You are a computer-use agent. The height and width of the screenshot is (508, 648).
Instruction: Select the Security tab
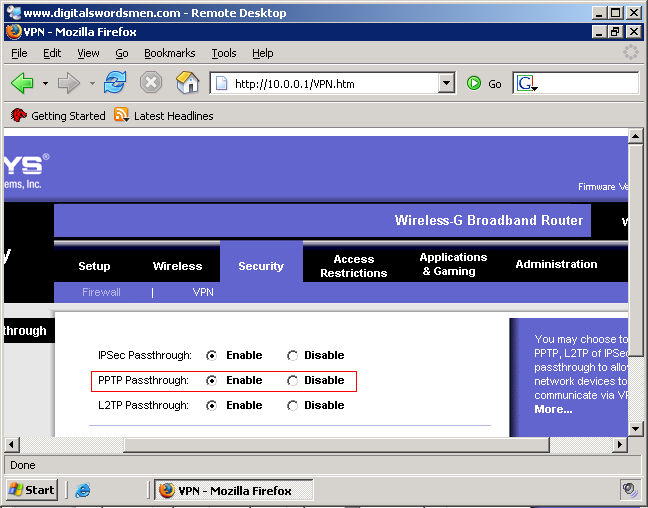click(261, 266)
